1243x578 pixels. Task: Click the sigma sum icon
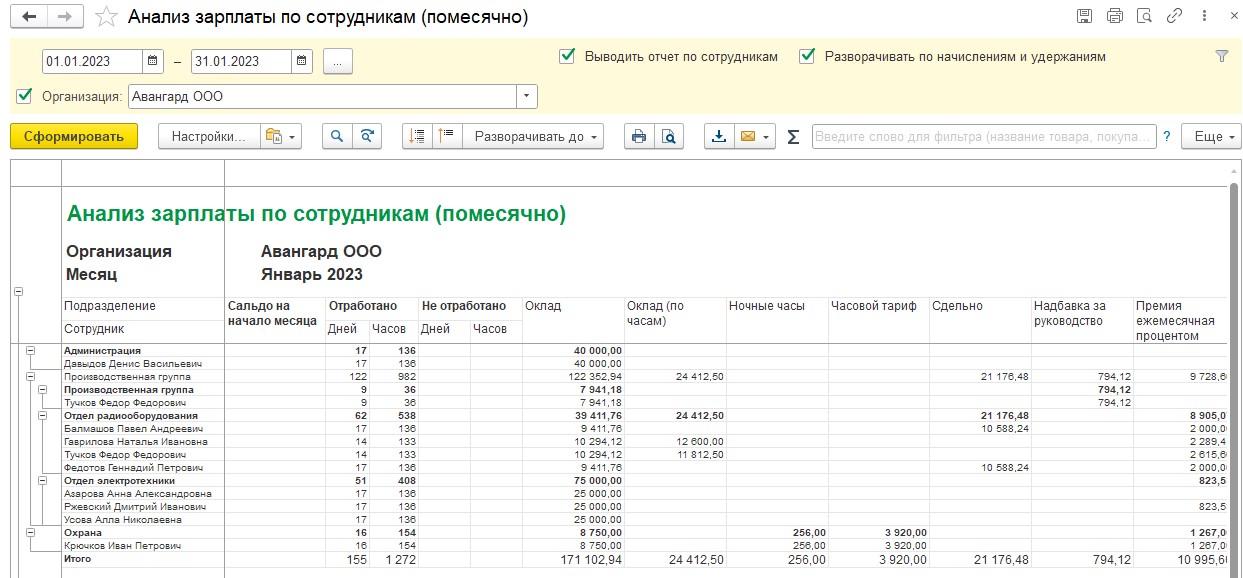pos(794,137)
